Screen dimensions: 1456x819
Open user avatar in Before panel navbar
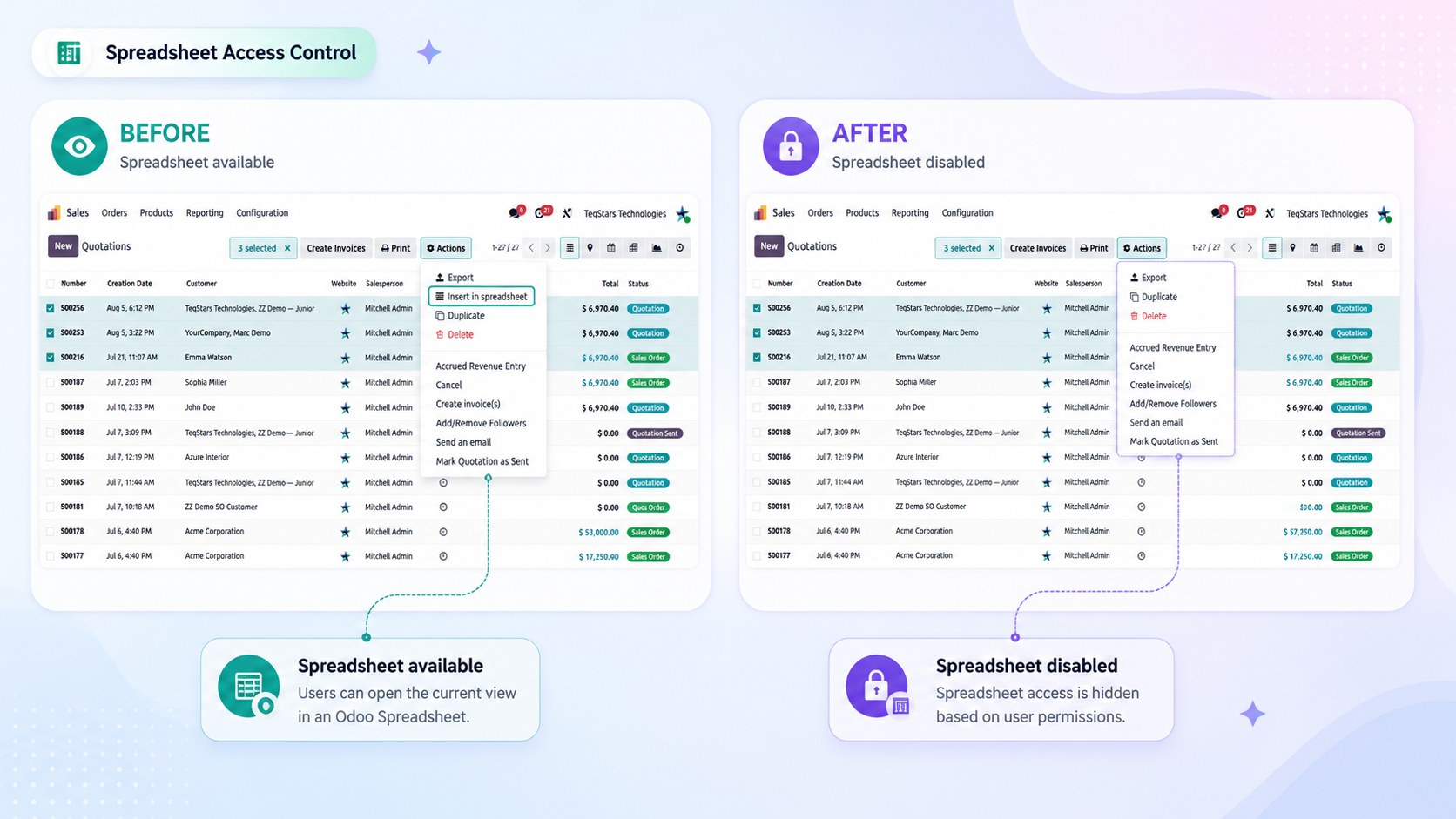click(x=683, y=214)
